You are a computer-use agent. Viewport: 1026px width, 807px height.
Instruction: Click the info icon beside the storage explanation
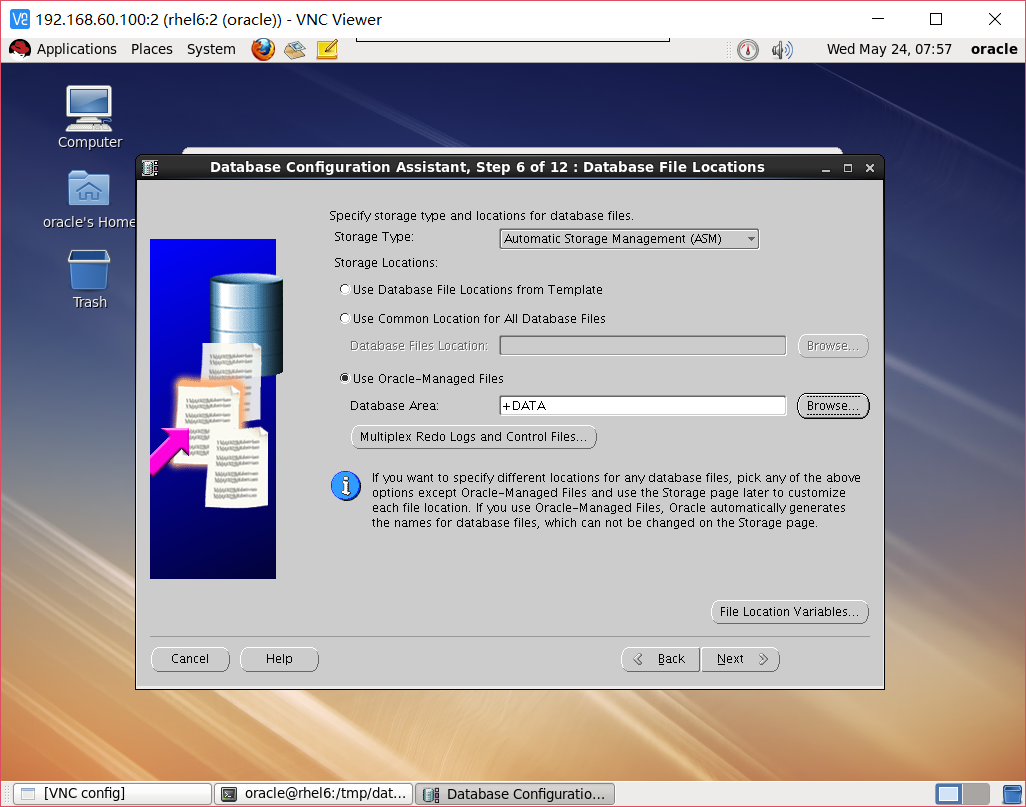345,486
